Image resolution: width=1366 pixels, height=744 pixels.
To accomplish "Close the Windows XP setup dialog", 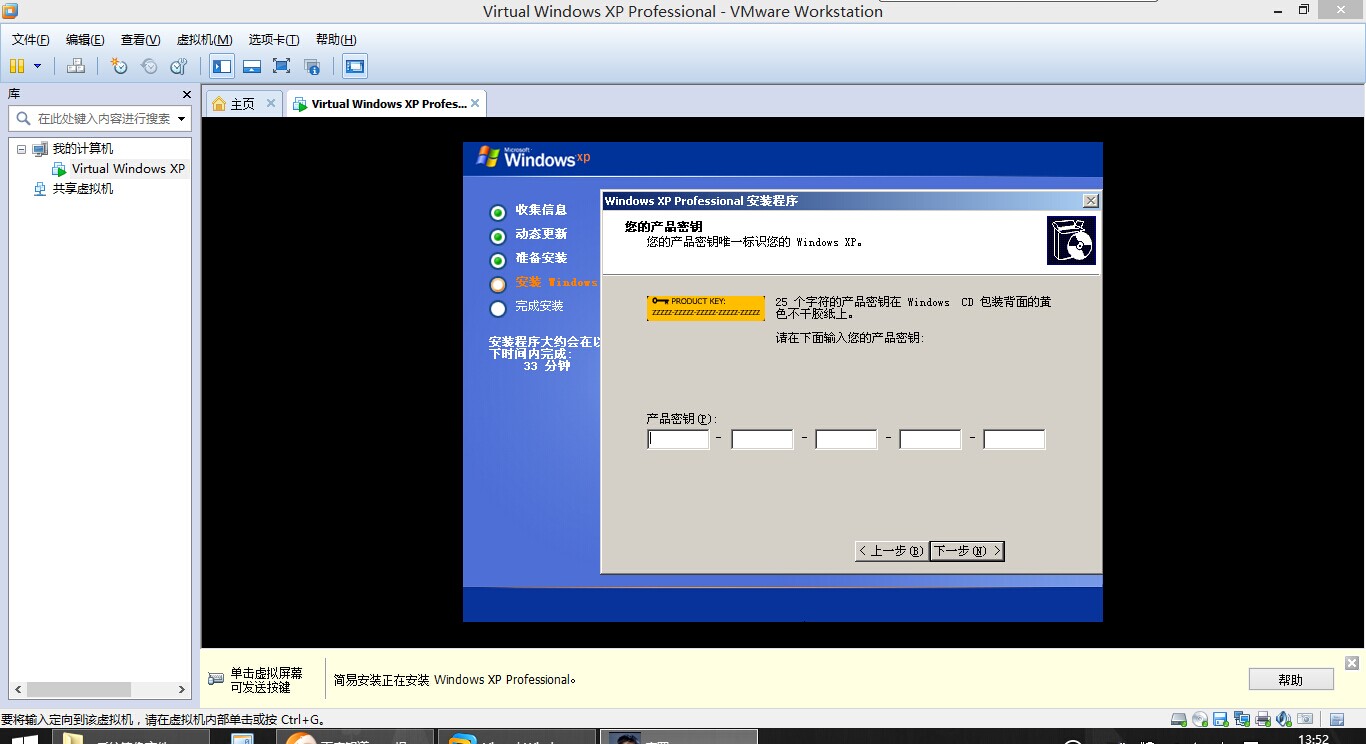I will coord(1090,201).
